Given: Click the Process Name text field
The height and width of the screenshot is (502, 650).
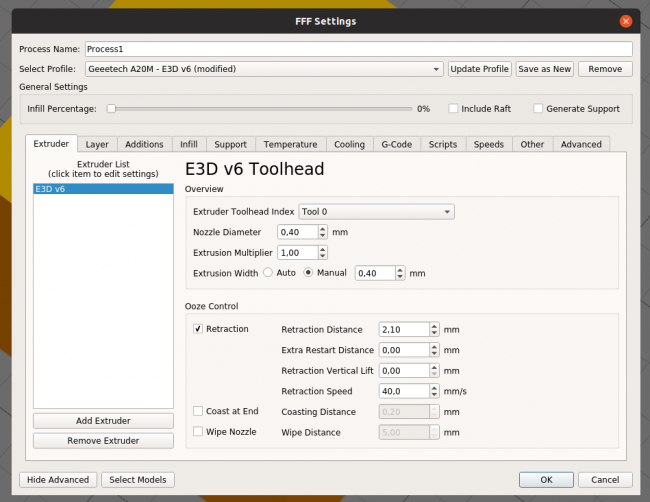Looking at the screenshot, I should point(358,49).
